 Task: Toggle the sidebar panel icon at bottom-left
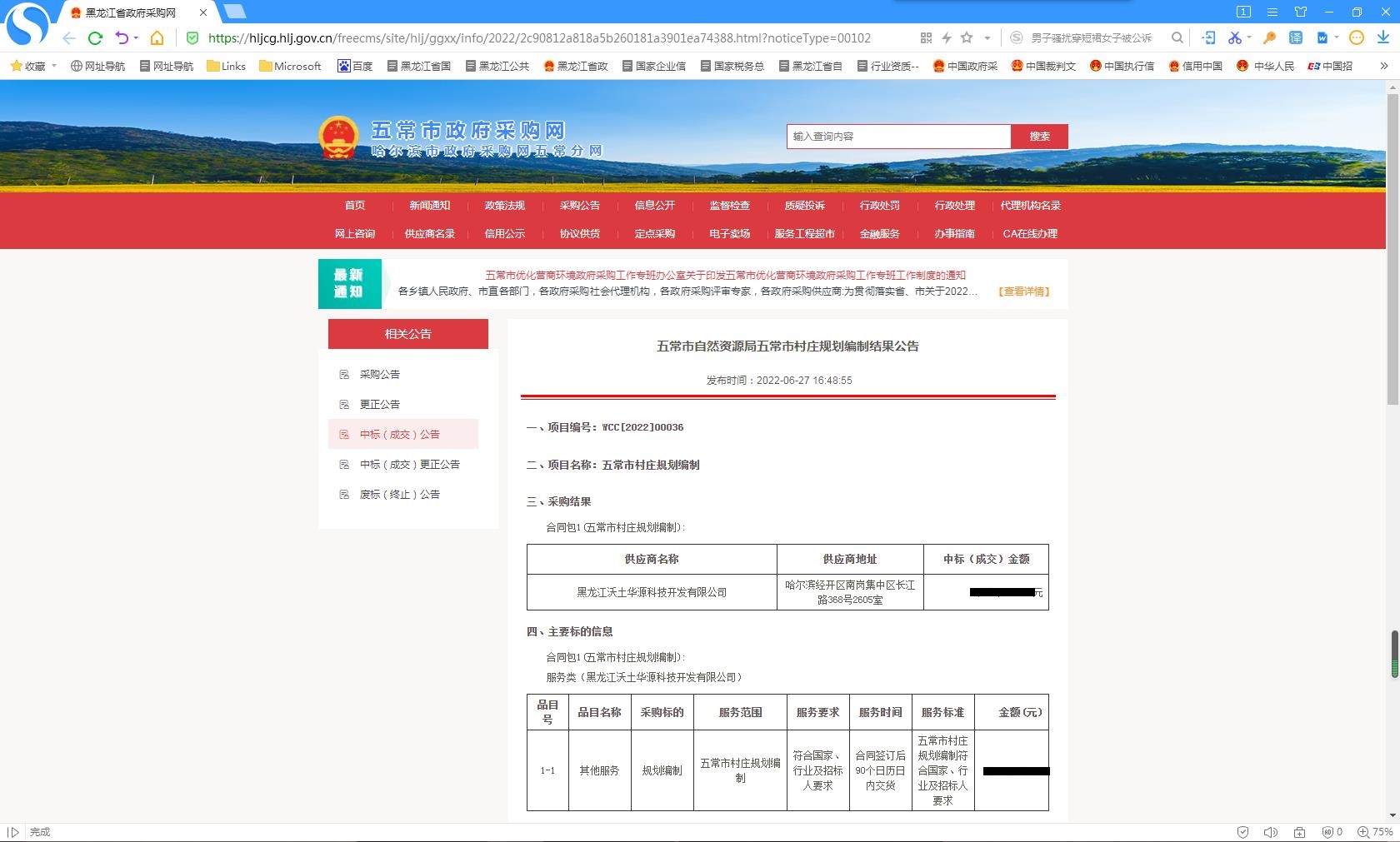(x=12, y=832)
